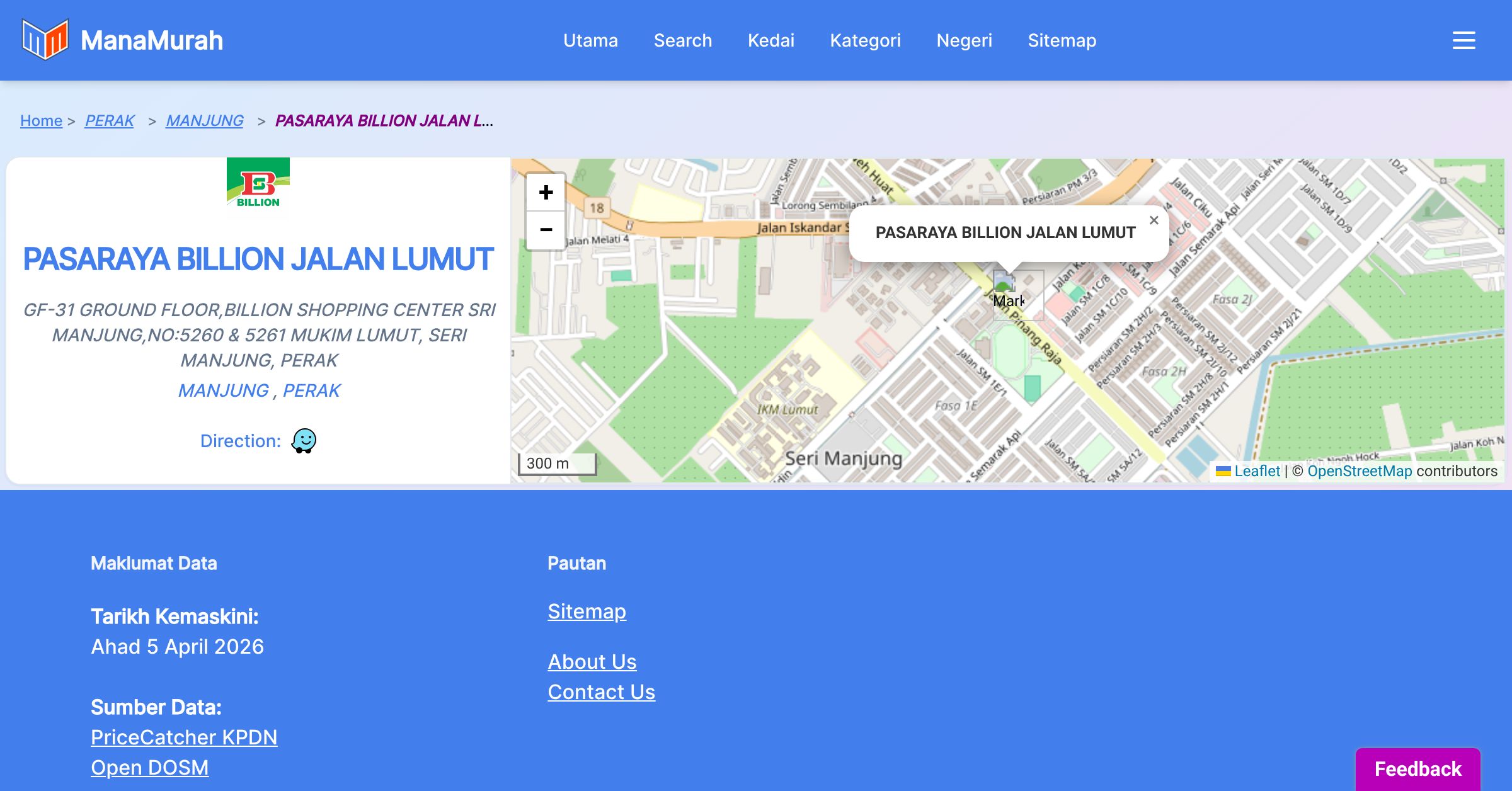
Task: Go to Home breadcrumb
Action: (x=41, y=120)
